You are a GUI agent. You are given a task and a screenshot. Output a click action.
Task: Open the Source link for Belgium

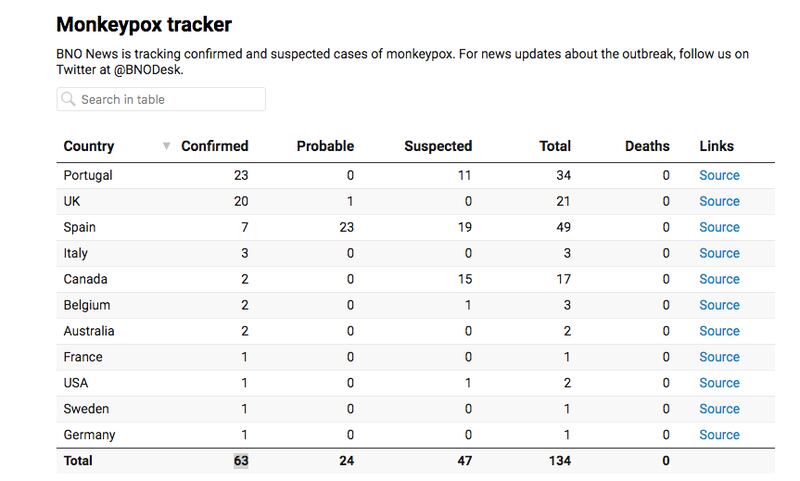719,305
